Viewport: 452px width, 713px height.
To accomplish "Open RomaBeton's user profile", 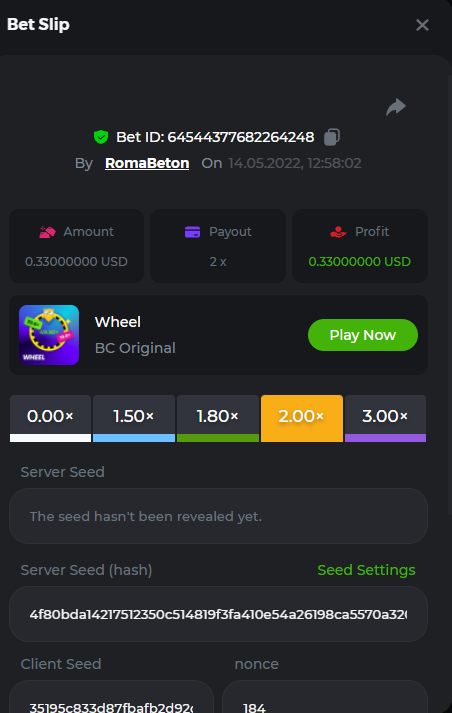I will 147,163.
